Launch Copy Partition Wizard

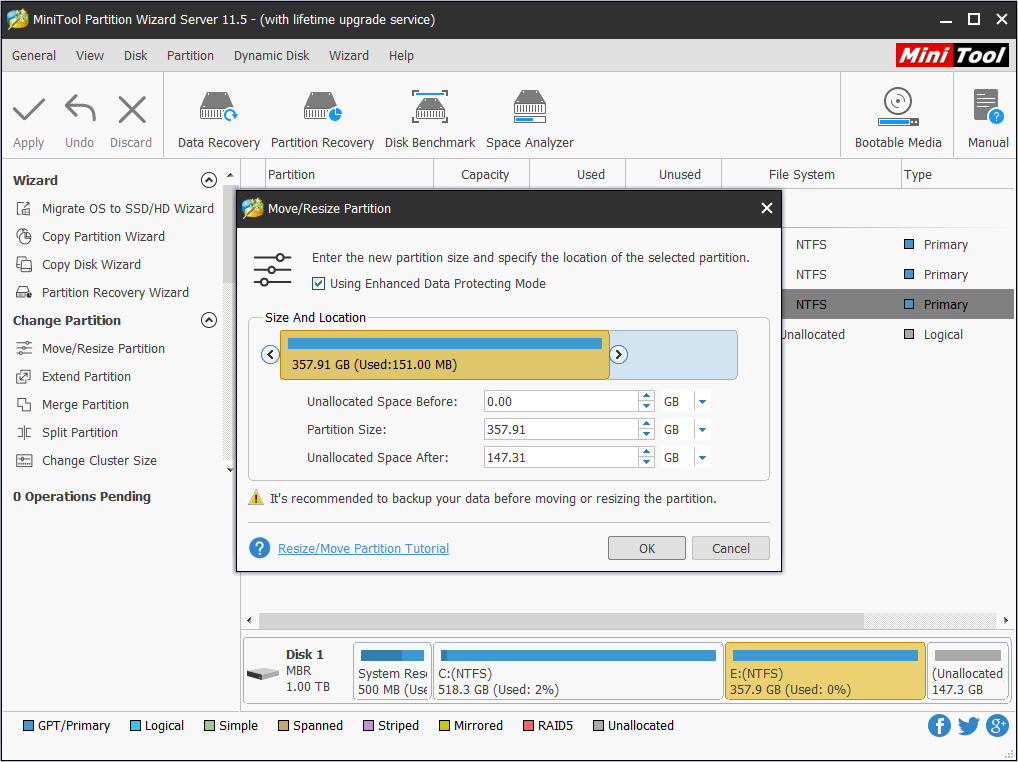[x=91, y=236]
